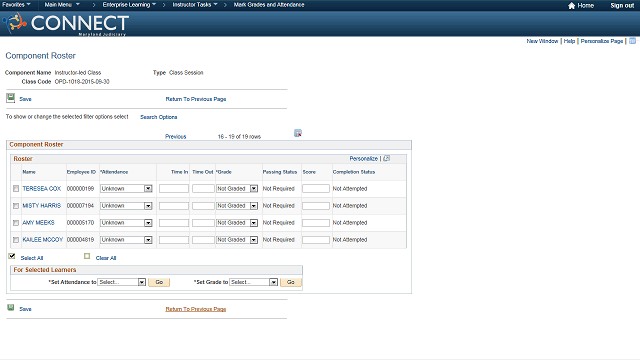
Task: Click the roster popup icon next to Personalize
Action: pos(387,158)
